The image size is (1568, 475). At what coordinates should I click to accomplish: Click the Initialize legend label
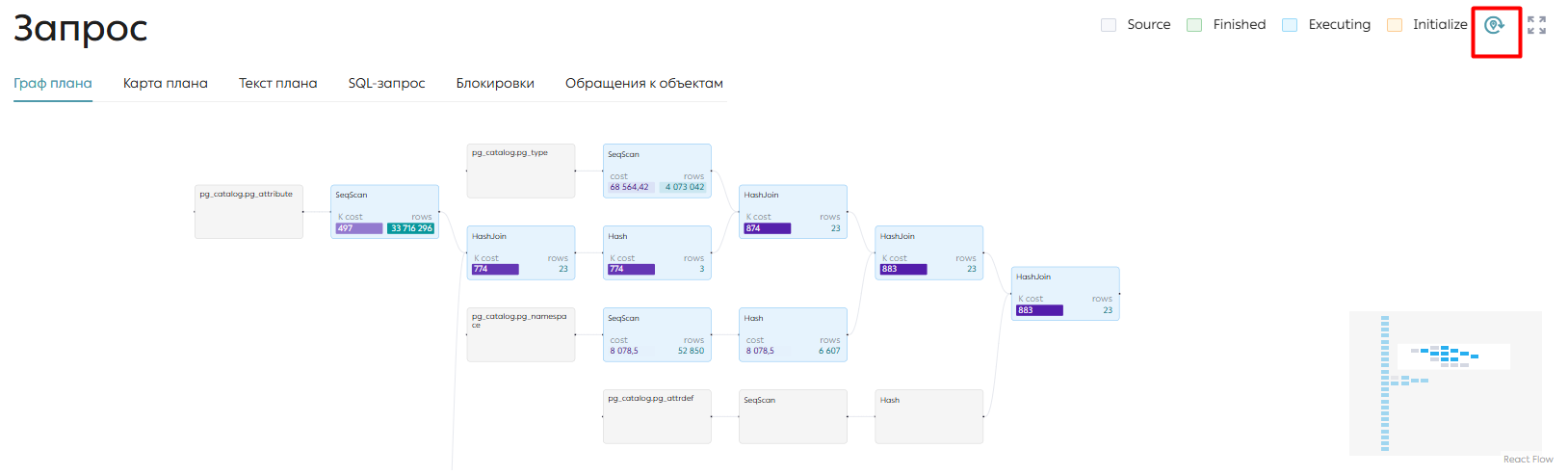[x=1440, y=25]
